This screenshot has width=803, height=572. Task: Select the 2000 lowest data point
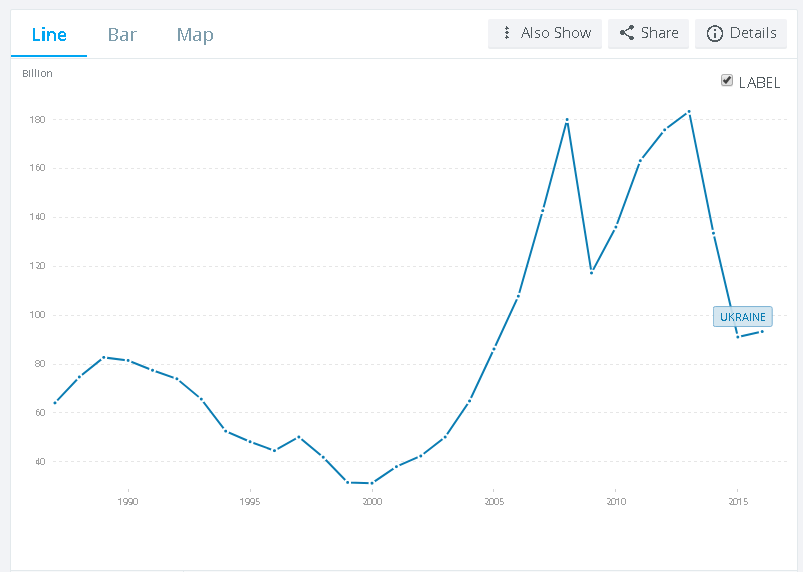372,483
